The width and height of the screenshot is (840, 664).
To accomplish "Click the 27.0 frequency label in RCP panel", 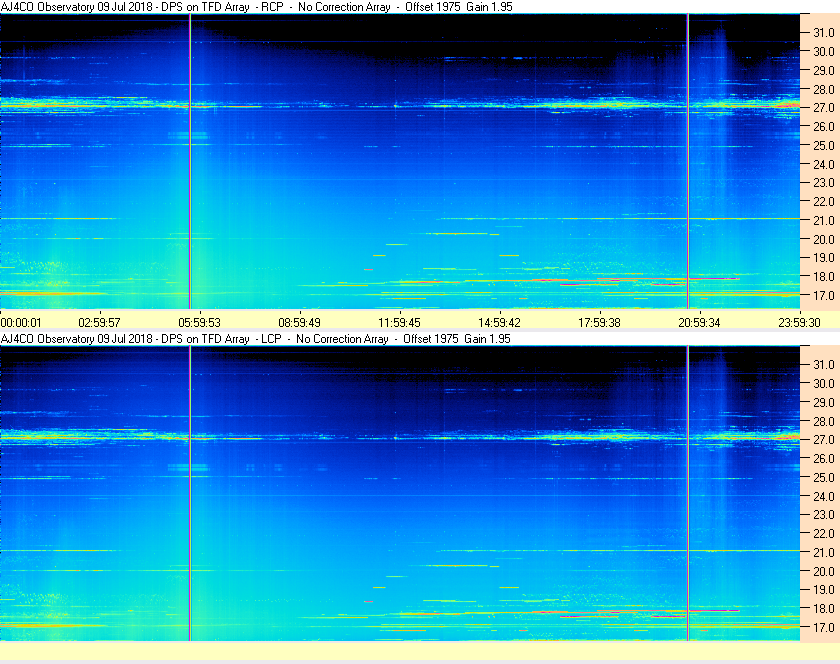I will point(824,108).
